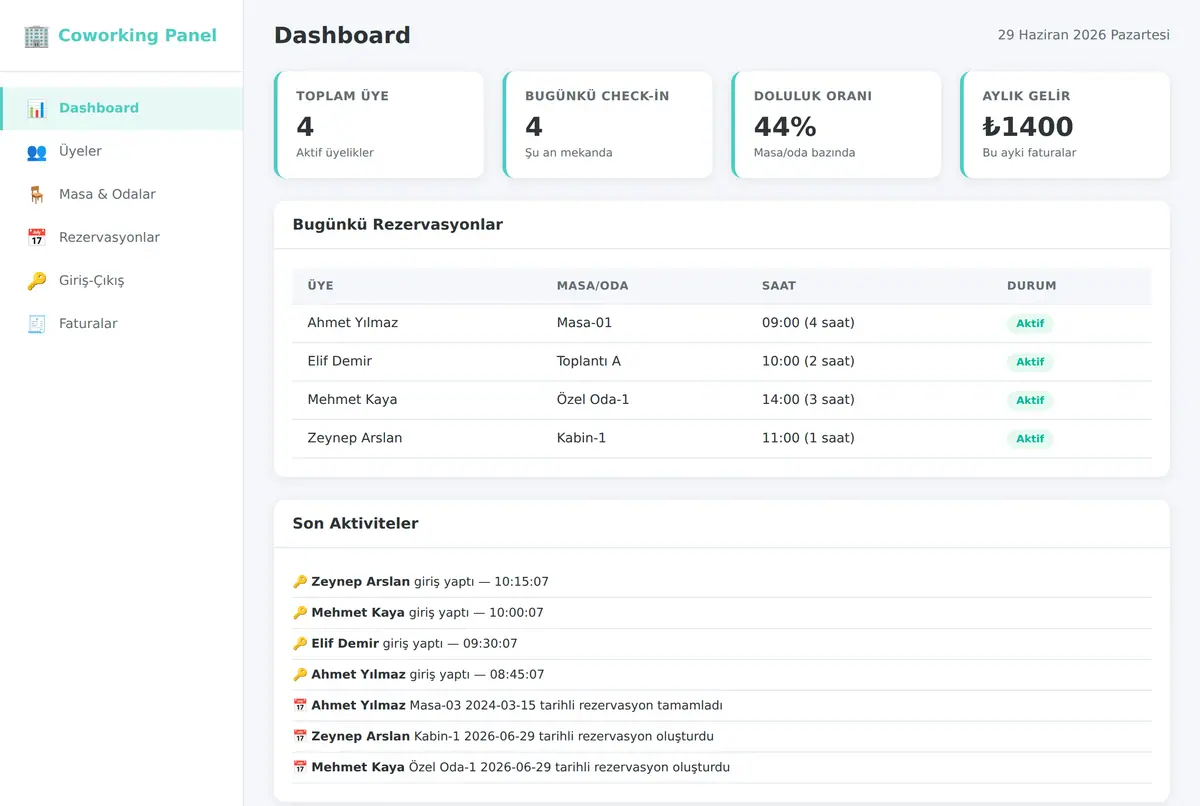
Task: Open the Aylık Gelir card
Action: pyautogui.click(x=1066, y=125)
